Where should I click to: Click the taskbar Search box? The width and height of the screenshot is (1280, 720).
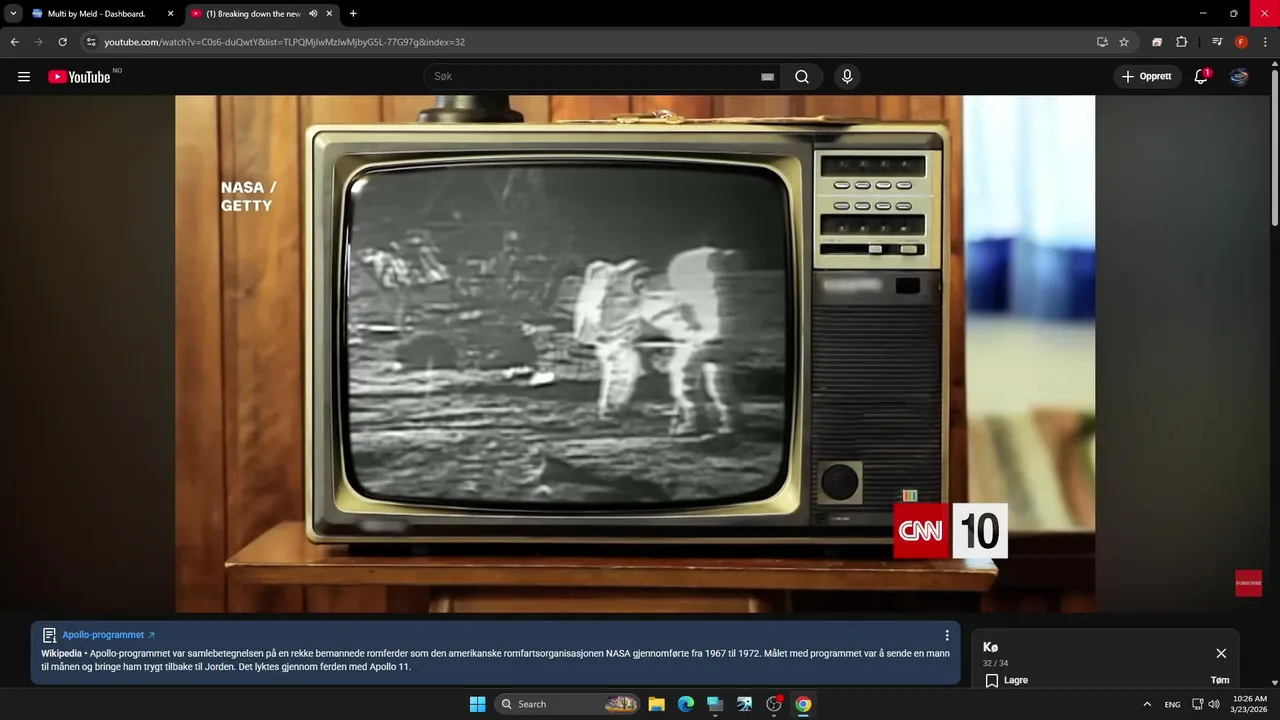567,704
